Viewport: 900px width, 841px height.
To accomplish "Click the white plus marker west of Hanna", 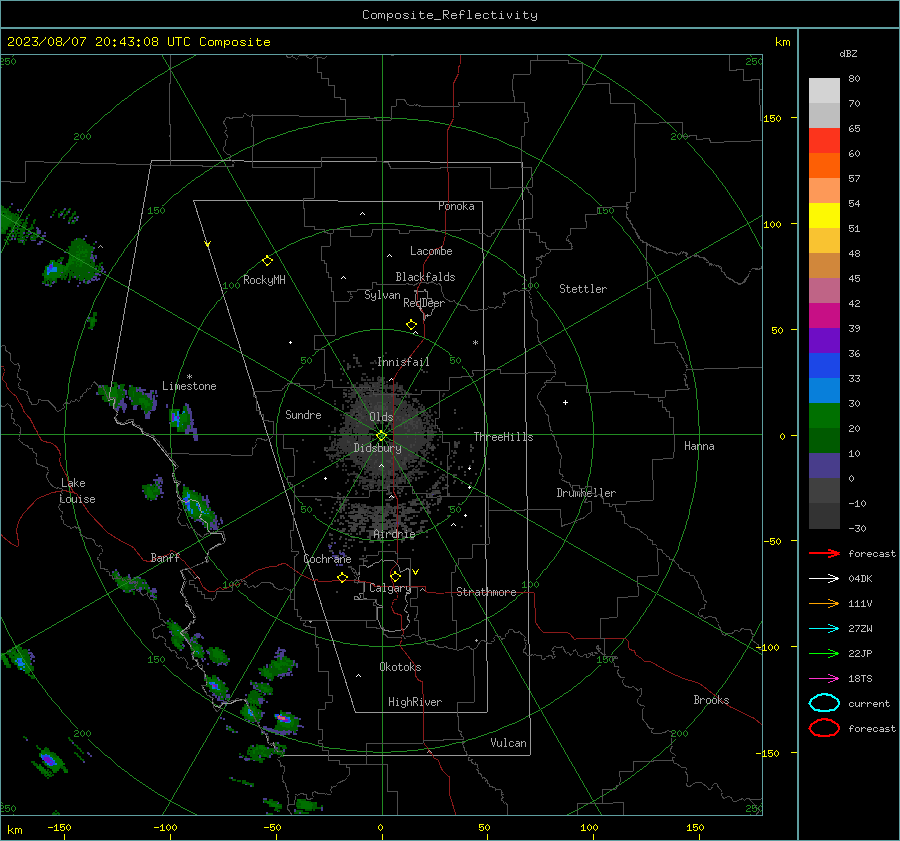I will tap(565, 402).
